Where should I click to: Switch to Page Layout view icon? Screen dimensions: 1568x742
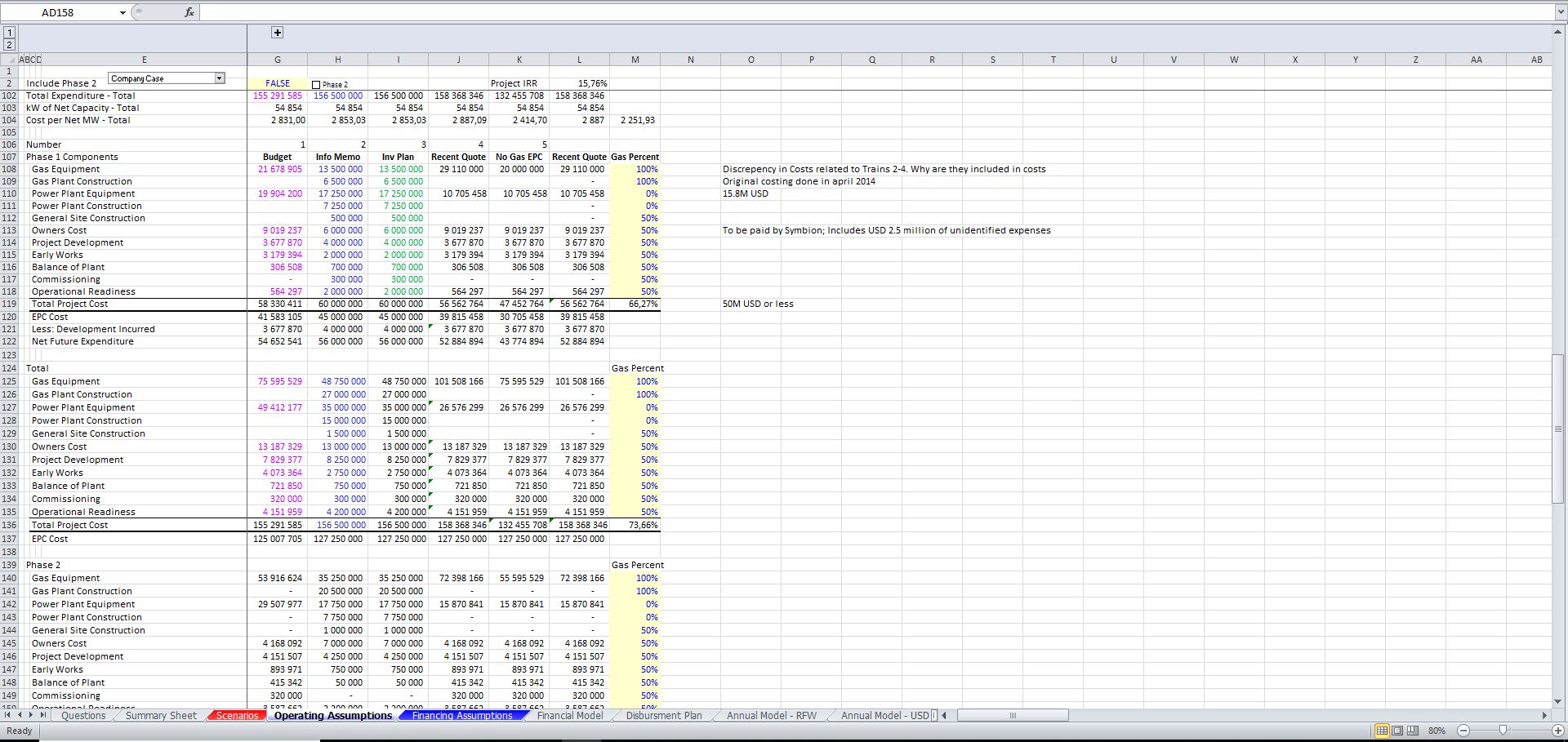coord(1397,731)
